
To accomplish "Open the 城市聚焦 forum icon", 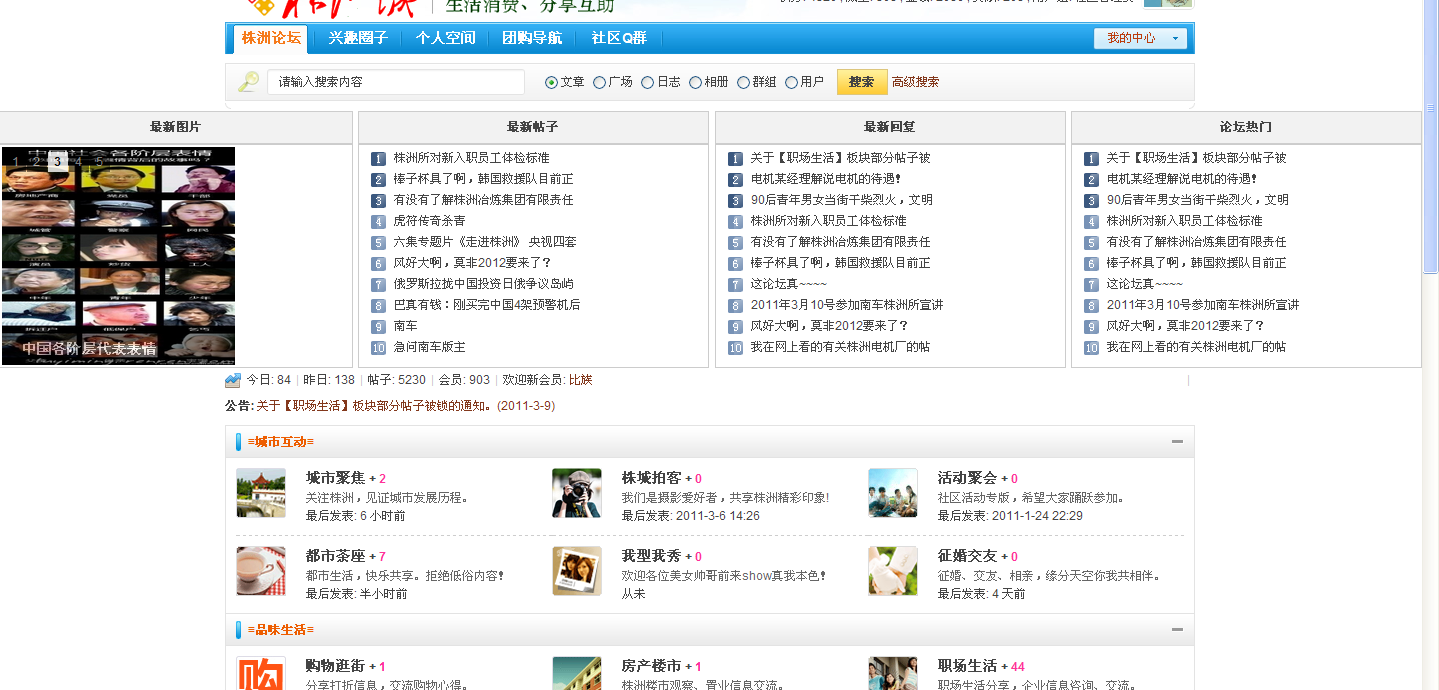I will tap(261, 493).
